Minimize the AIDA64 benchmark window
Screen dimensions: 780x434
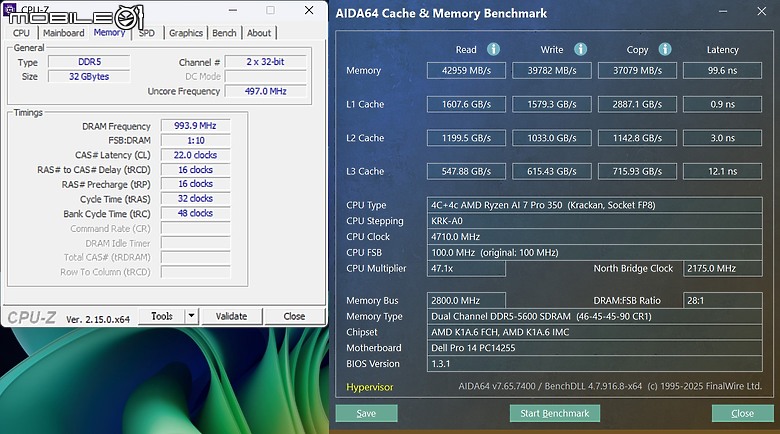tap(723, 11)
